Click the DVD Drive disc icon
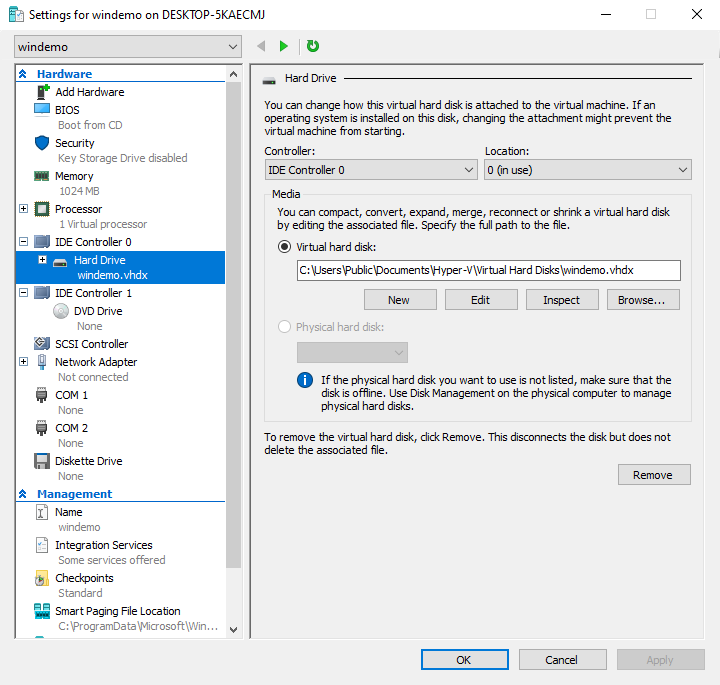Viewport: 720px width, 685px height. pyautogui.click(x=60, y=311)
